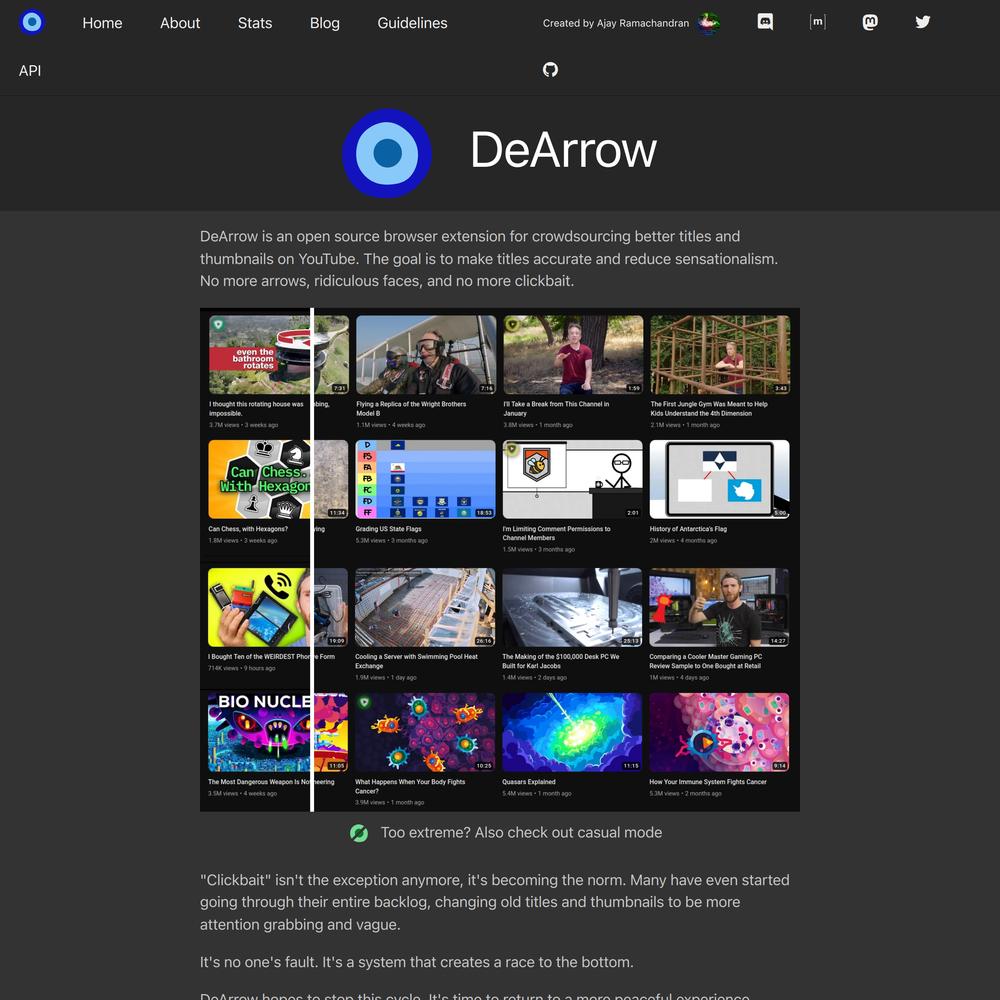The width and height of the screenshot is (1000, 1000).
Task: Open the Stats page
Action: pyautogui.click(x=255, y=23)
